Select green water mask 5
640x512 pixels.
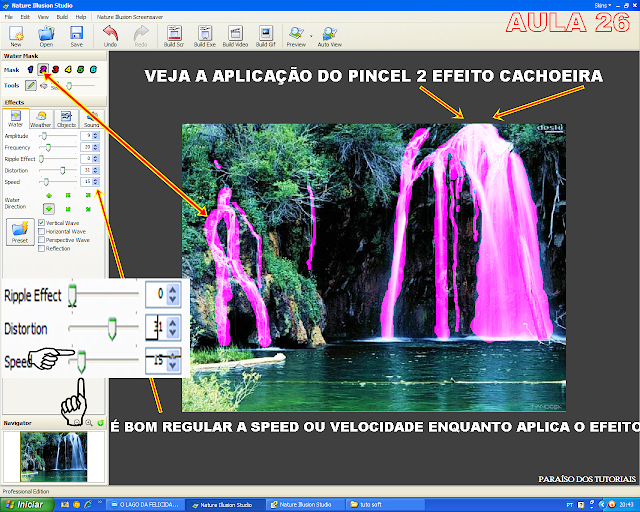(x=81, y=69)
